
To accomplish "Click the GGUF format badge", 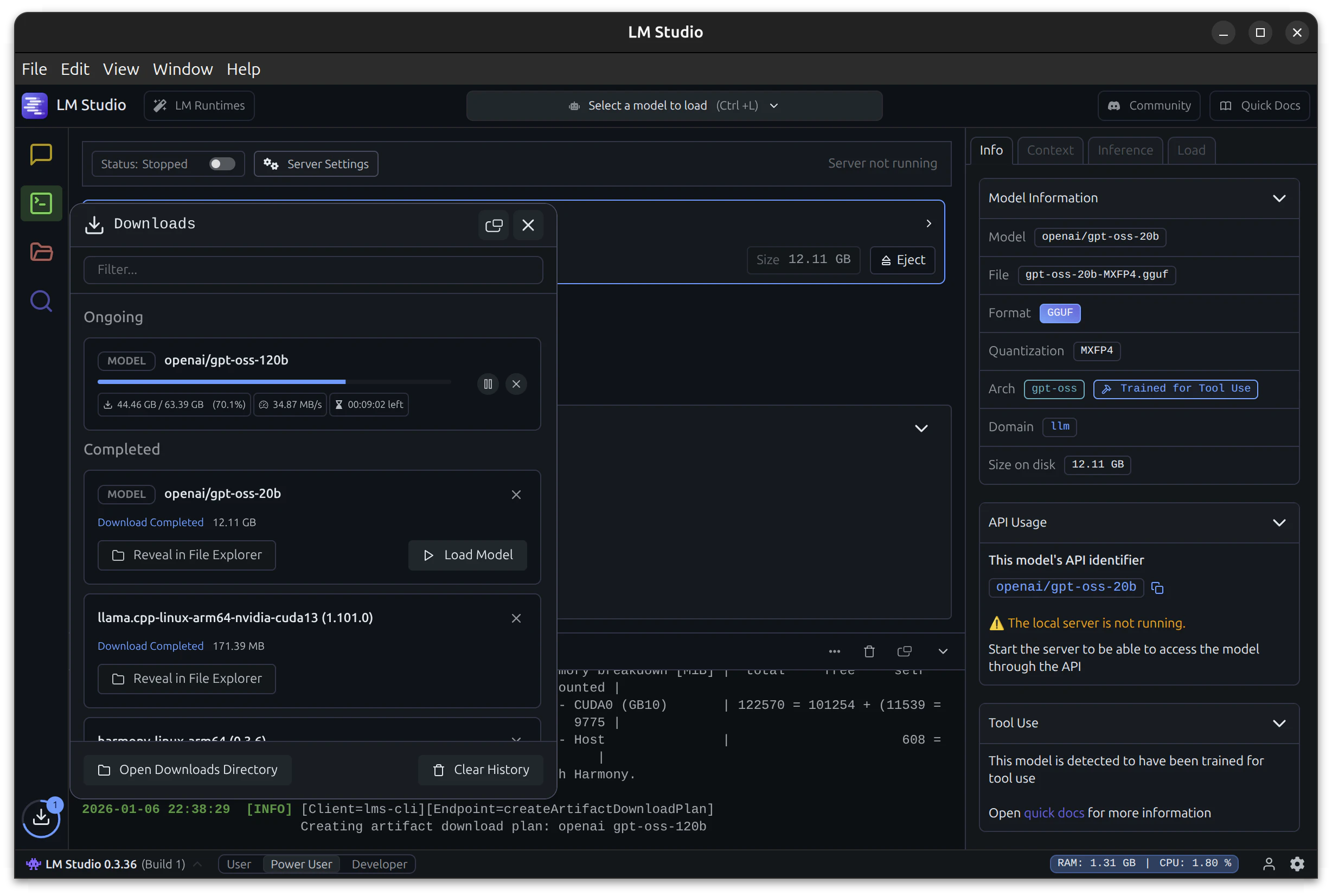I will click(x=1059, y=313).
